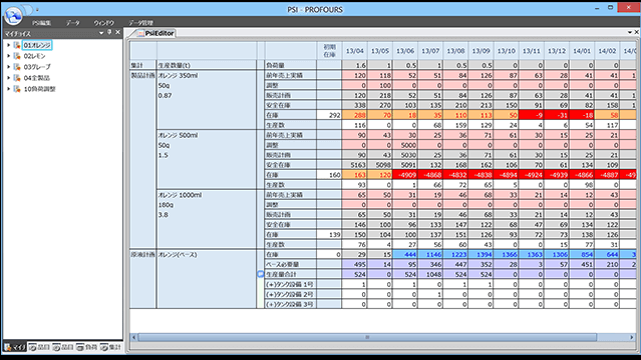Click the icon beside 04全製品
This screenshot has height=360, width=641.
pyautogui.click(x=17, y=78)
